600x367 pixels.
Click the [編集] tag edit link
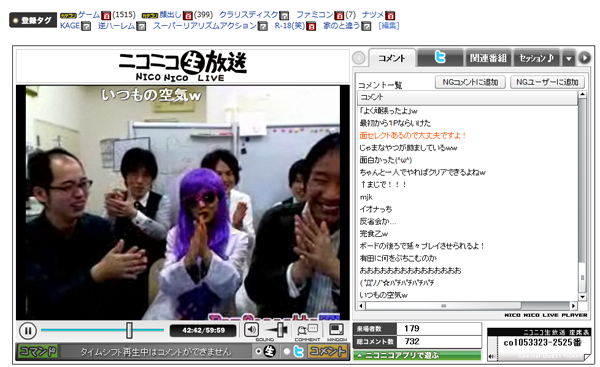pos(388,26)
